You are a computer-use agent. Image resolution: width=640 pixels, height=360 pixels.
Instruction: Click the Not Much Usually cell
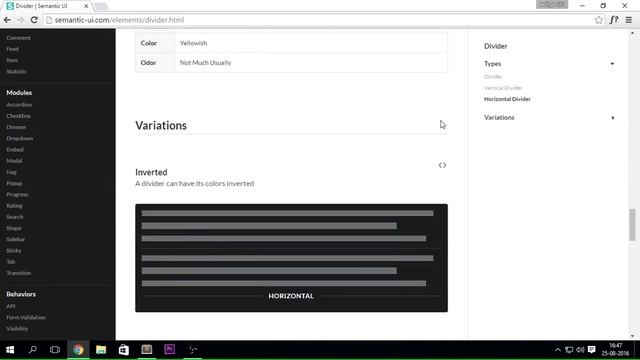(x=311, y=62)
